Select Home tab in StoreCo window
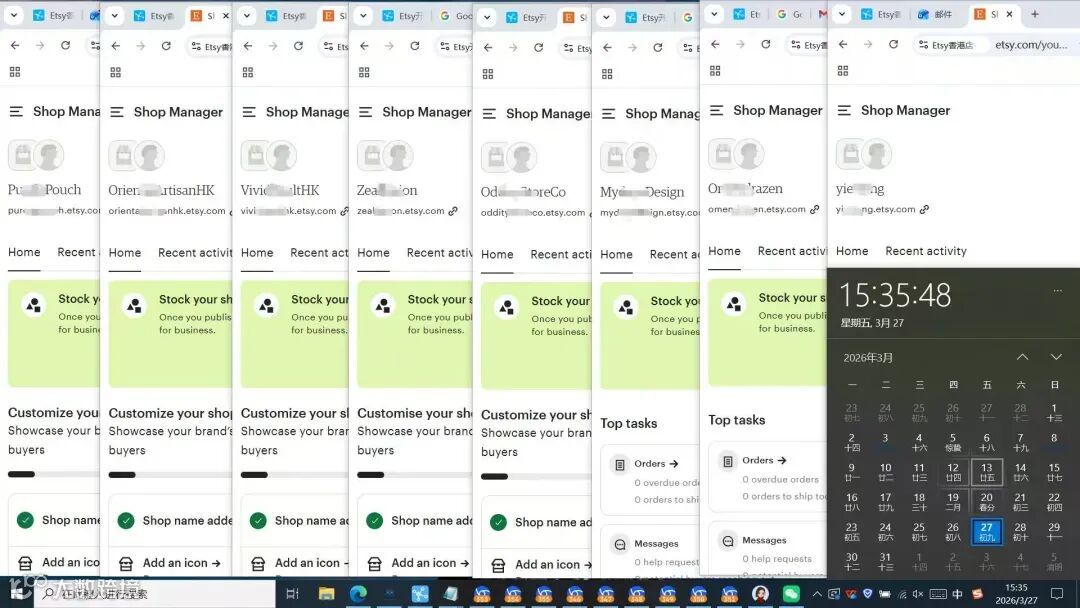This screenshot has width=1080, height=608. pyautogui.click(x=497, y=255)
